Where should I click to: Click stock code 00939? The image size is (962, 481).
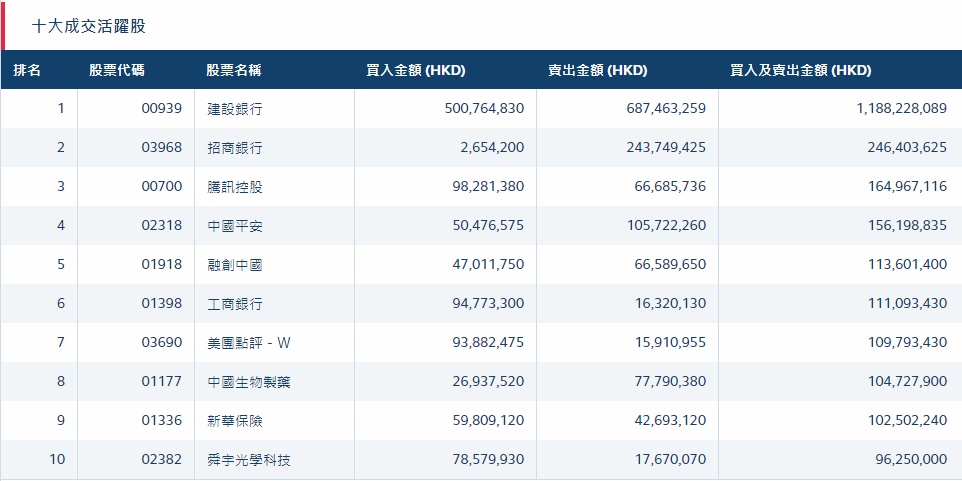[x=162, y=108]
